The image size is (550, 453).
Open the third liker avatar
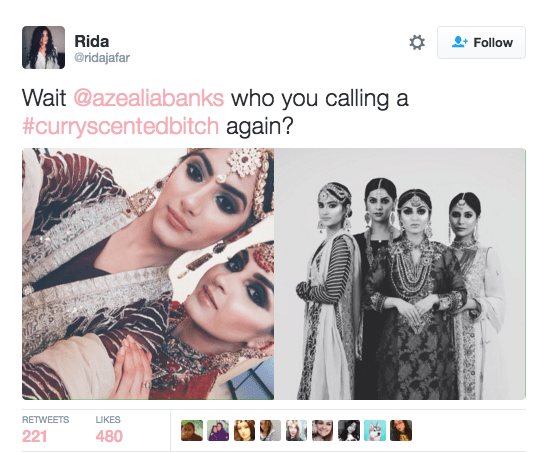pos(244,430)
